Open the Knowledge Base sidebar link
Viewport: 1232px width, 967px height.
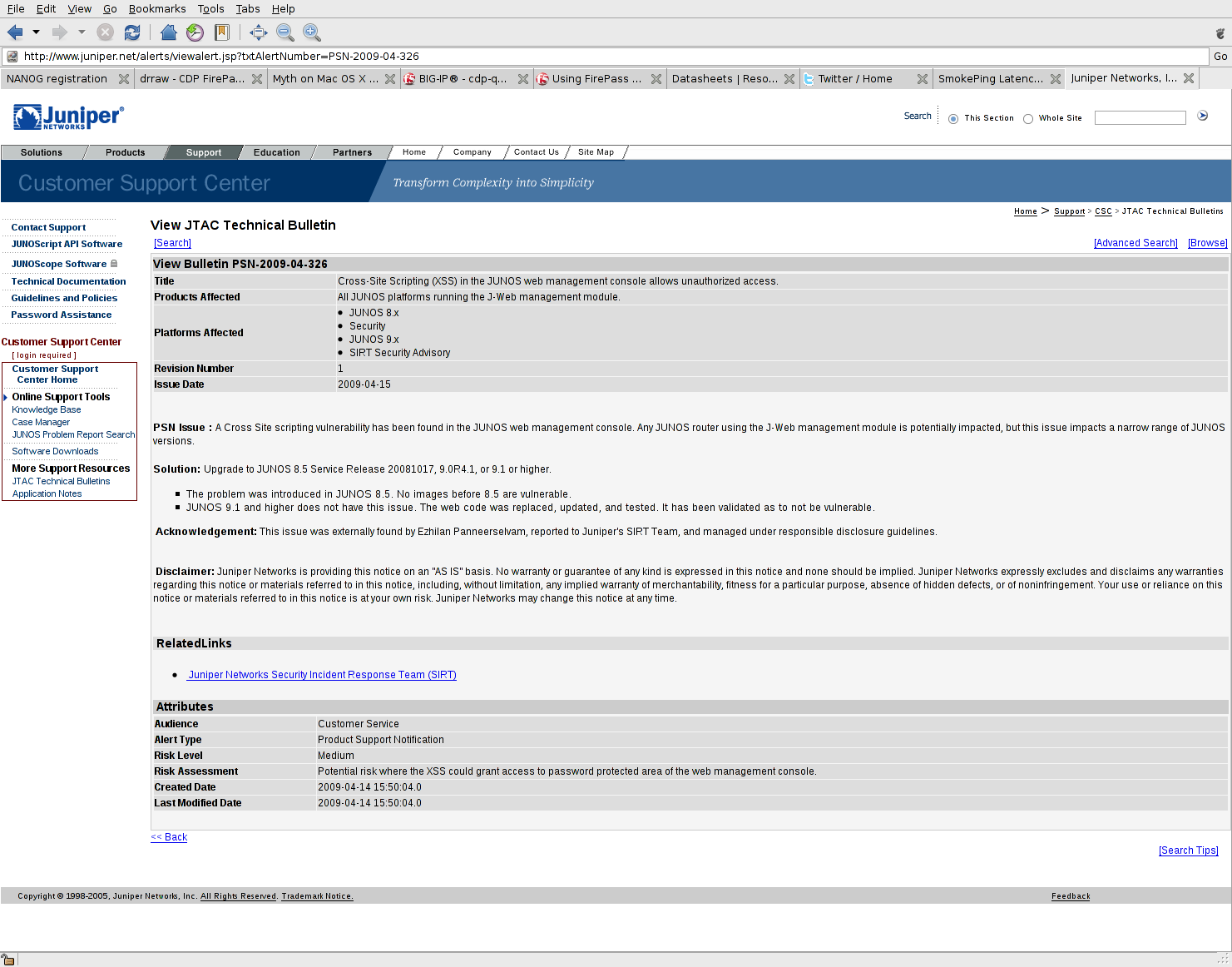[x=47, y=409]
